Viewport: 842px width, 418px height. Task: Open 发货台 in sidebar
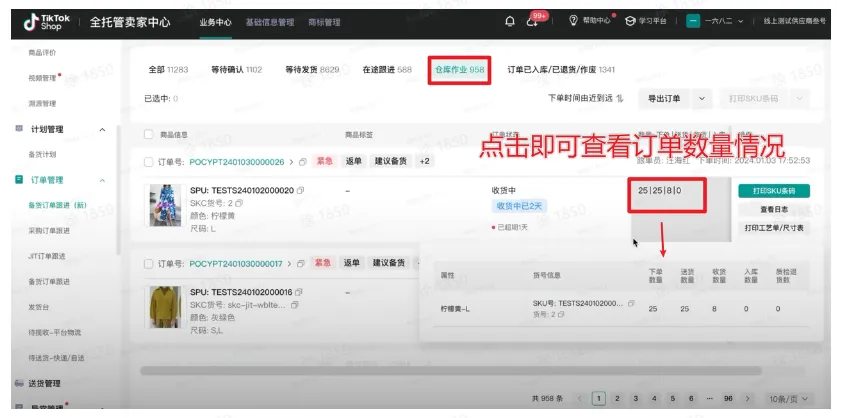[x=39, y=307]
